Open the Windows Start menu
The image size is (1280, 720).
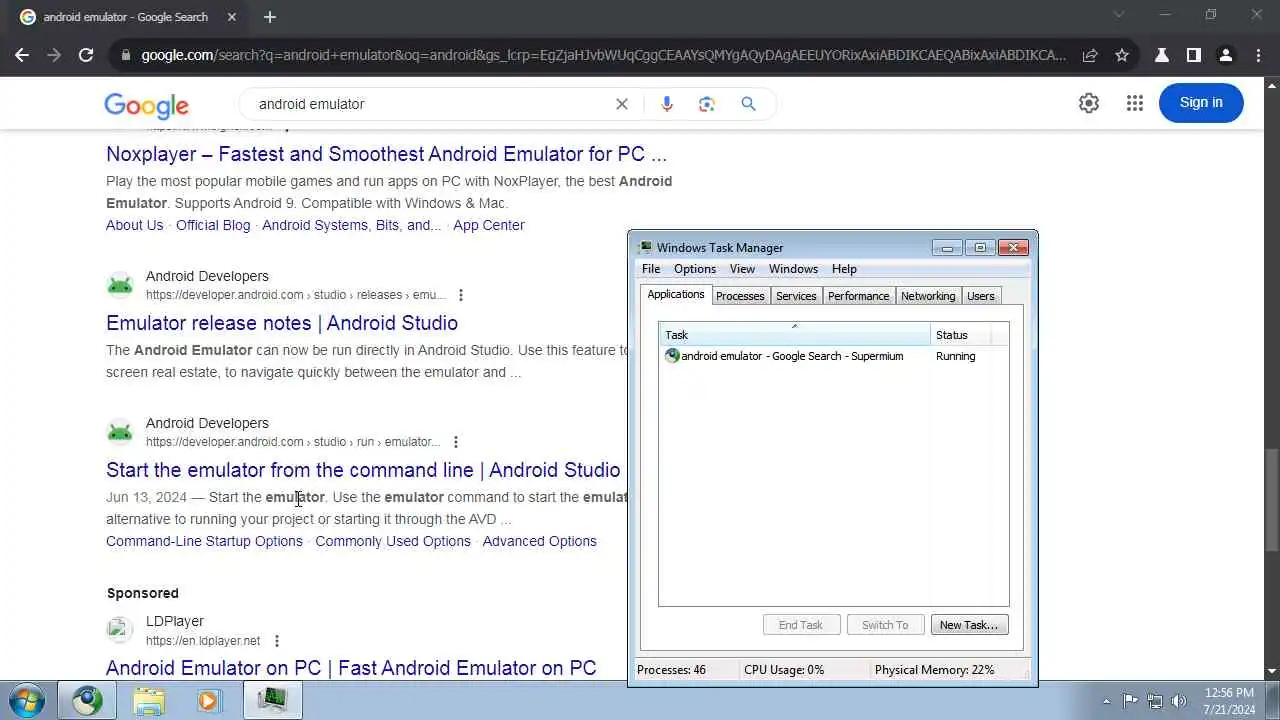click(x=25, y=700)
